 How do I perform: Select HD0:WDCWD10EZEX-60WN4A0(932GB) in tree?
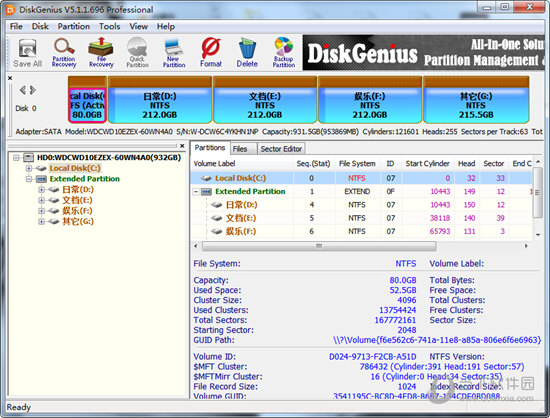pyautogui.click(x=109, y=157)
